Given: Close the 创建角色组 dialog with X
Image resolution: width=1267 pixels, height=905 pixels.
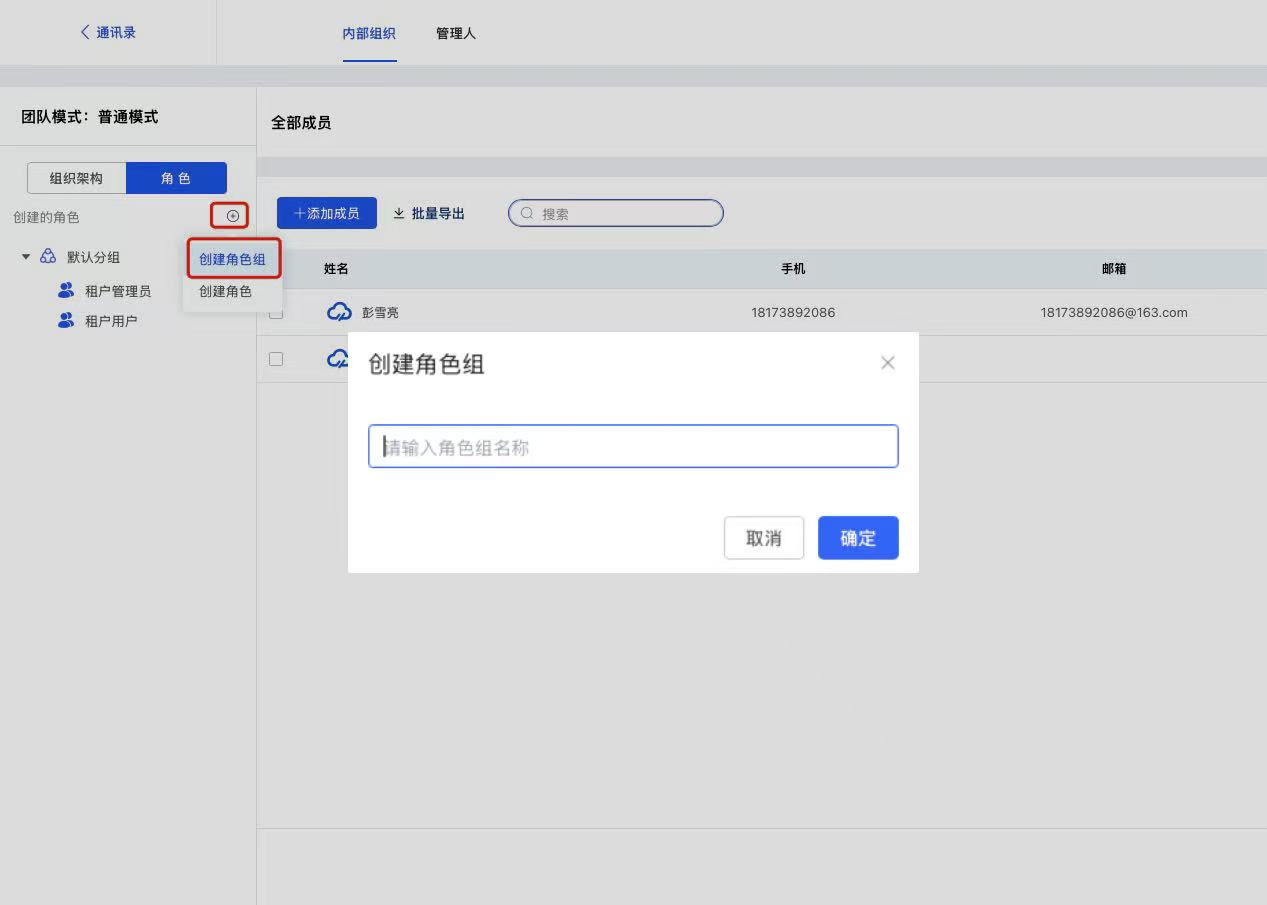Looking at the screenshot, I should (887, 363).
